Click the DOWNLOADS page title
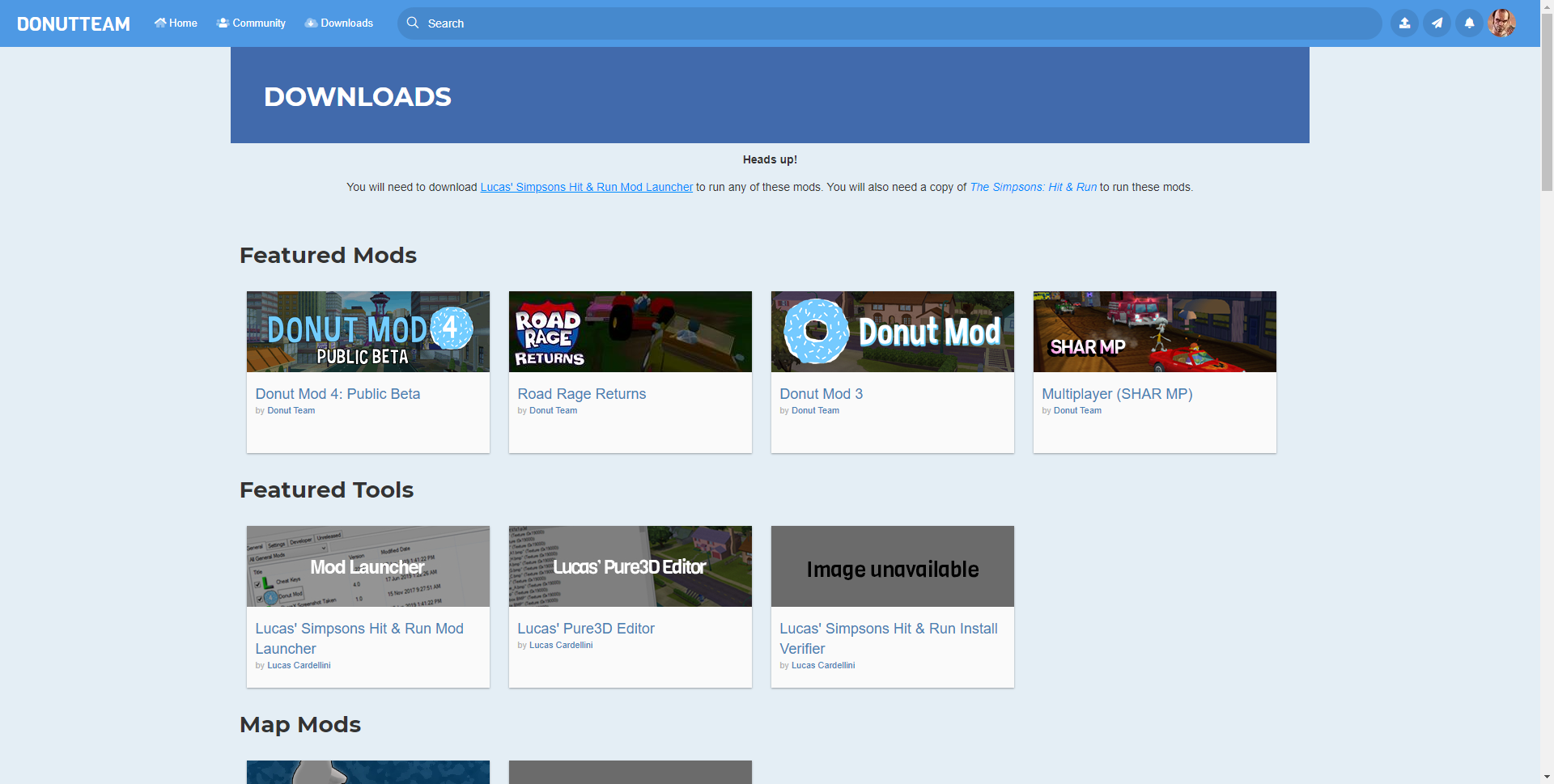Screen dimensions: 1554x784 point(358,96)
